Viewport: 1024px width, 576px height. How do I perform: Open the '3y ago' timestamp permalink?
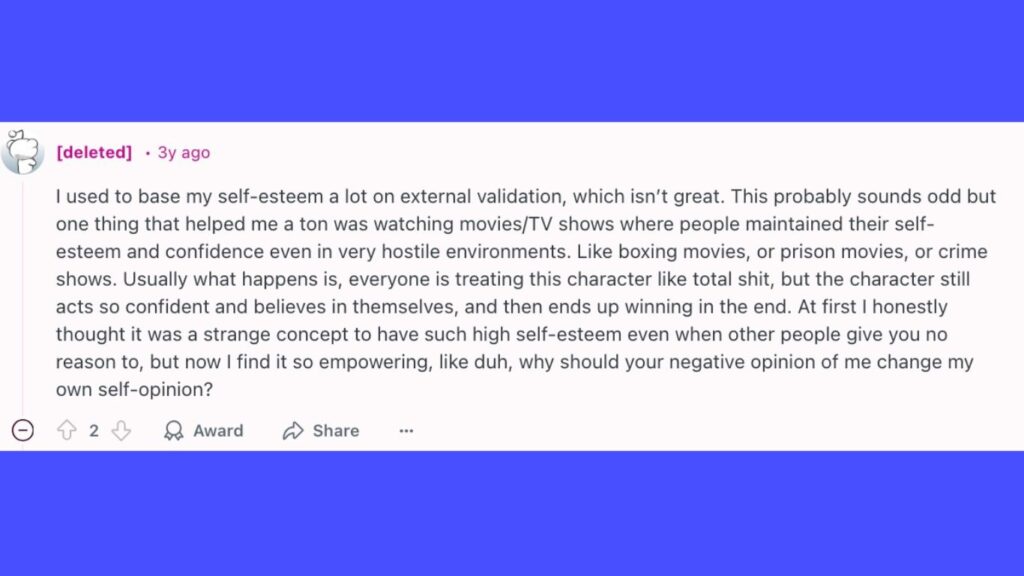coord(184,153)
